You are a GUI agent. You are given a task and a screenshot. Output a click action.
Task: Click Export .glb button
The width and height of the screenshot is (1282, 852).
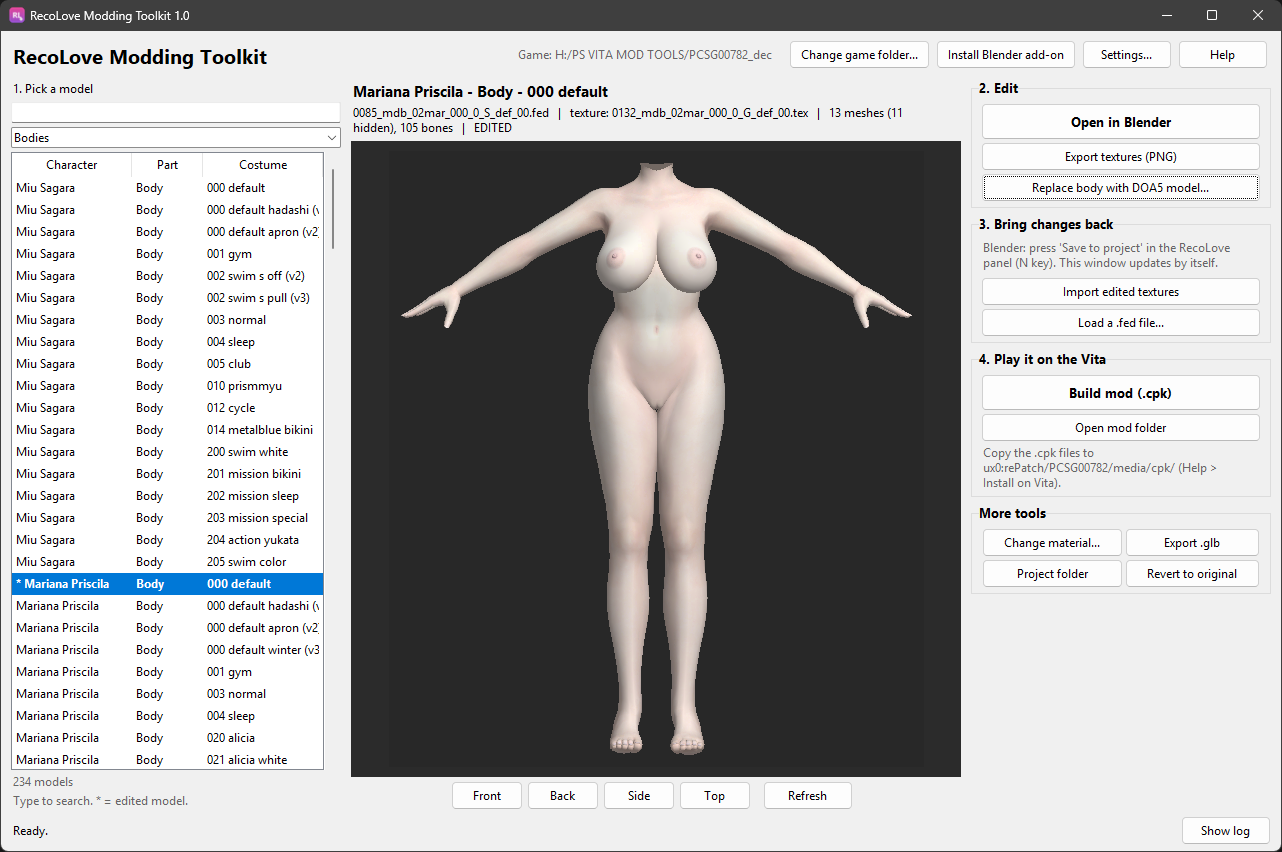click(1192, 543)
